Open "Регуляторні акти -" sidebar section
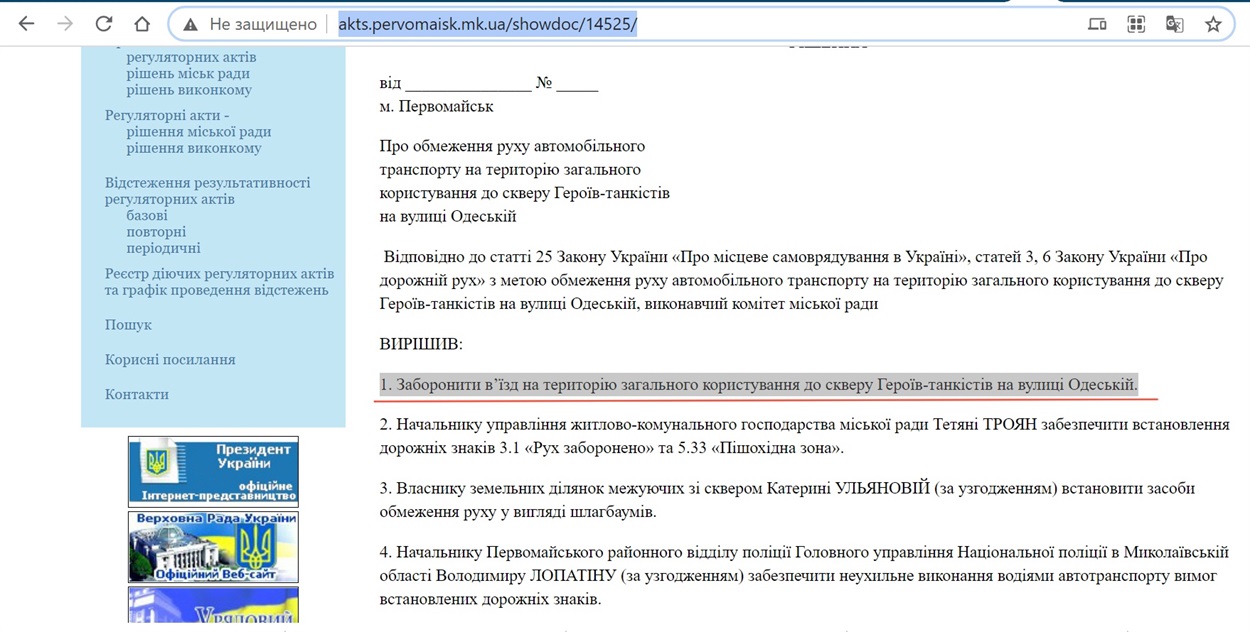1250x632 pixels. pyautogui.click(x=167, y=115)
